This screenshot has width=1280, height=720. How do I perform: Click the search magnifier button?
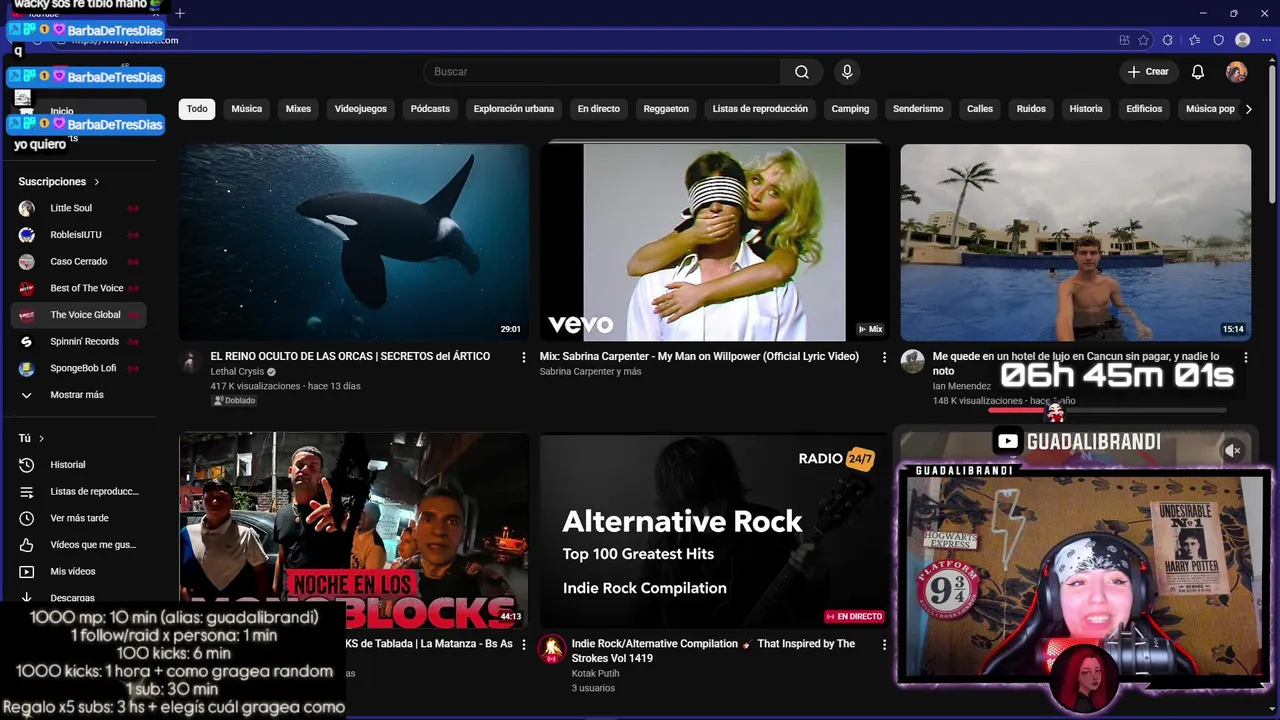(x=801, y=72)
